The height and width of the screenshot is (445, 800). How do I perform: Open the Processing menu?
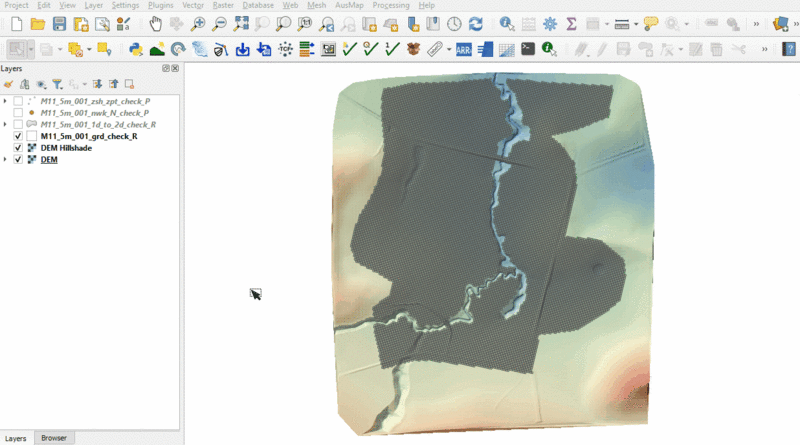tap(389, 5)
